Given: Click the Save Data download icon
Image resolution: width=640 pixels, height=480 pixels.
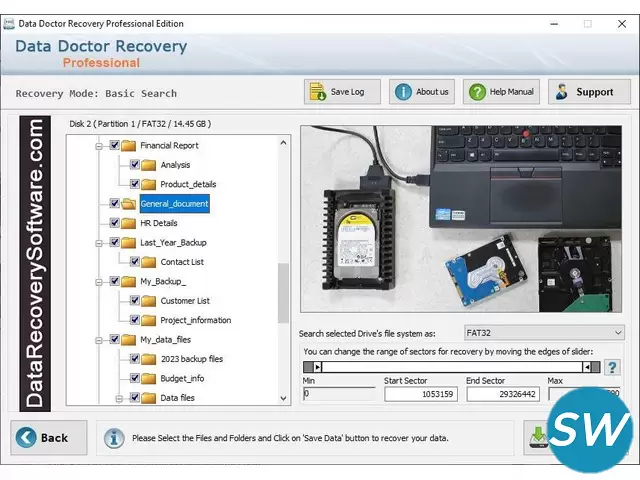Looking at the screenshot, I should (x=538, y=437).
